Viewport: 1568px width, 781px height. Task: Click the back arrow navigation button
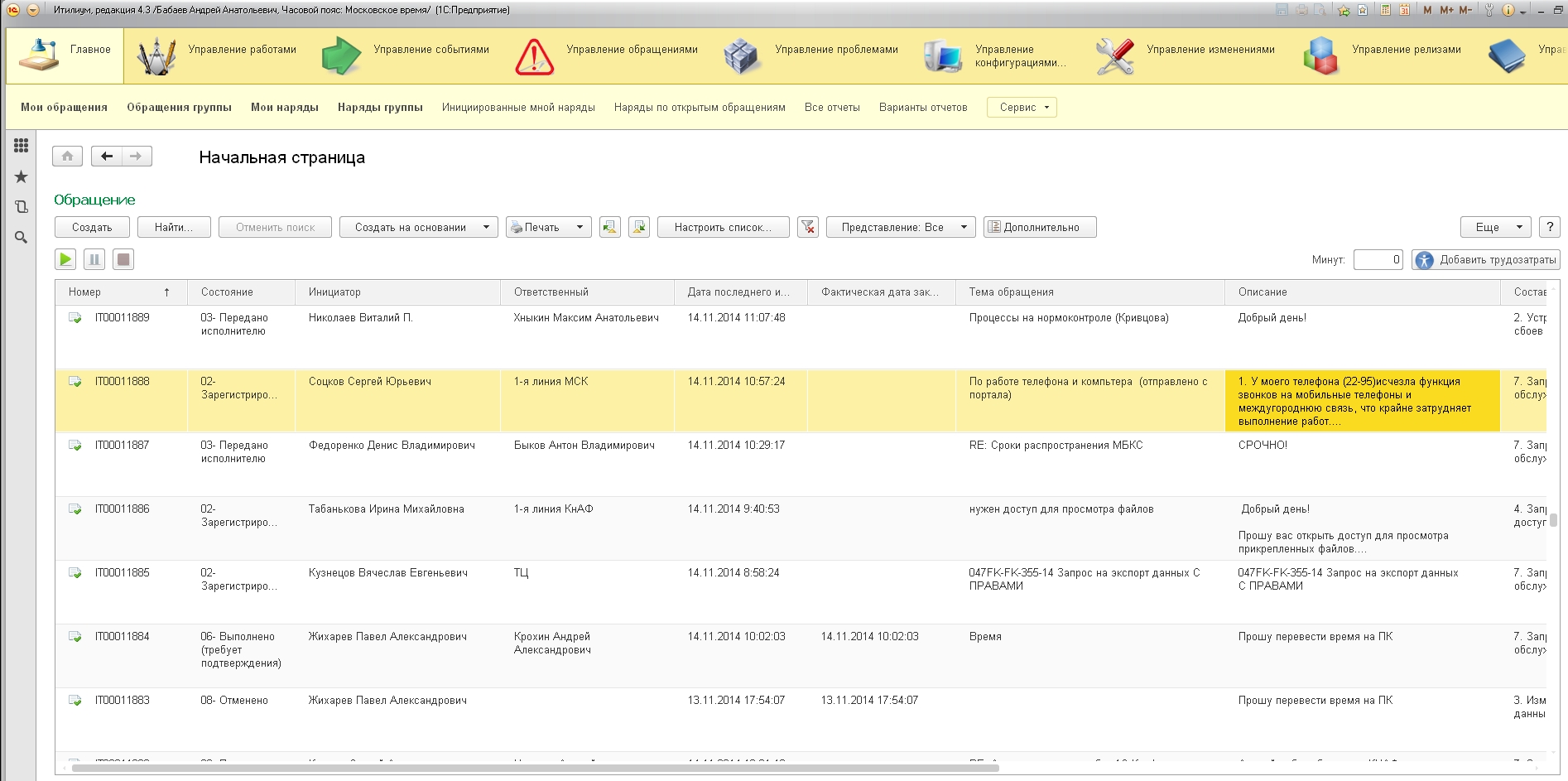107,156
